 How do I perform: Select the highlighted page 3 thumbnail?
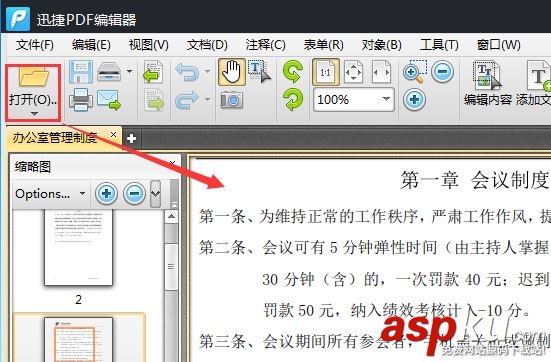tap(78, 339)
